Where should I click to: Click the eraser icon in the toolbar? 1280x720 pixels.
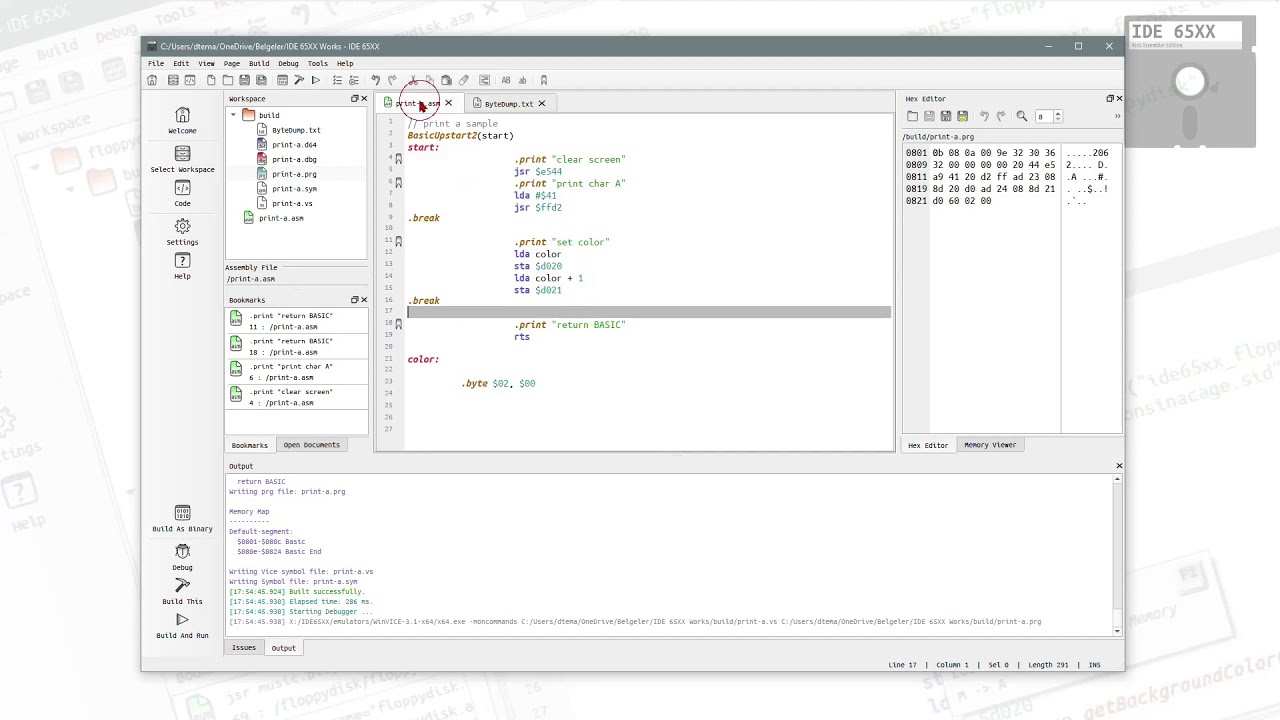(x=463, y=80)
